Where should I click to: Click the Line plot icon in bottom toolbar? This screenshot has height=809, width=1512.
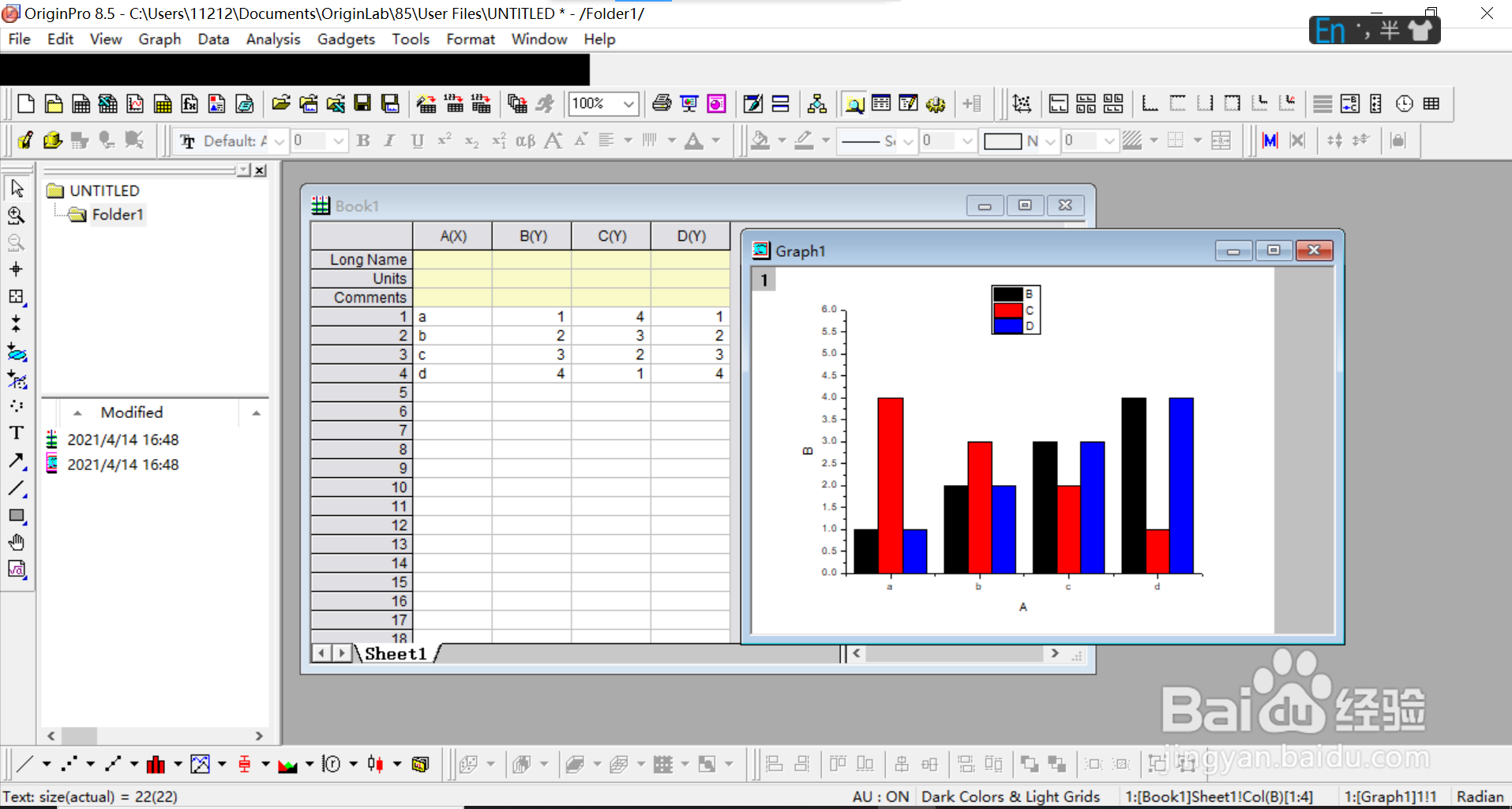(25, 764)
